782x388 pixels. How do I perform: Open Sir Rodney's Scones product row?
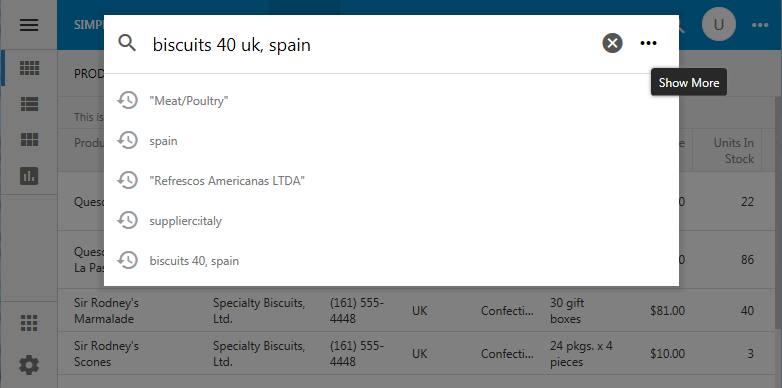click(x=416, y=354)
